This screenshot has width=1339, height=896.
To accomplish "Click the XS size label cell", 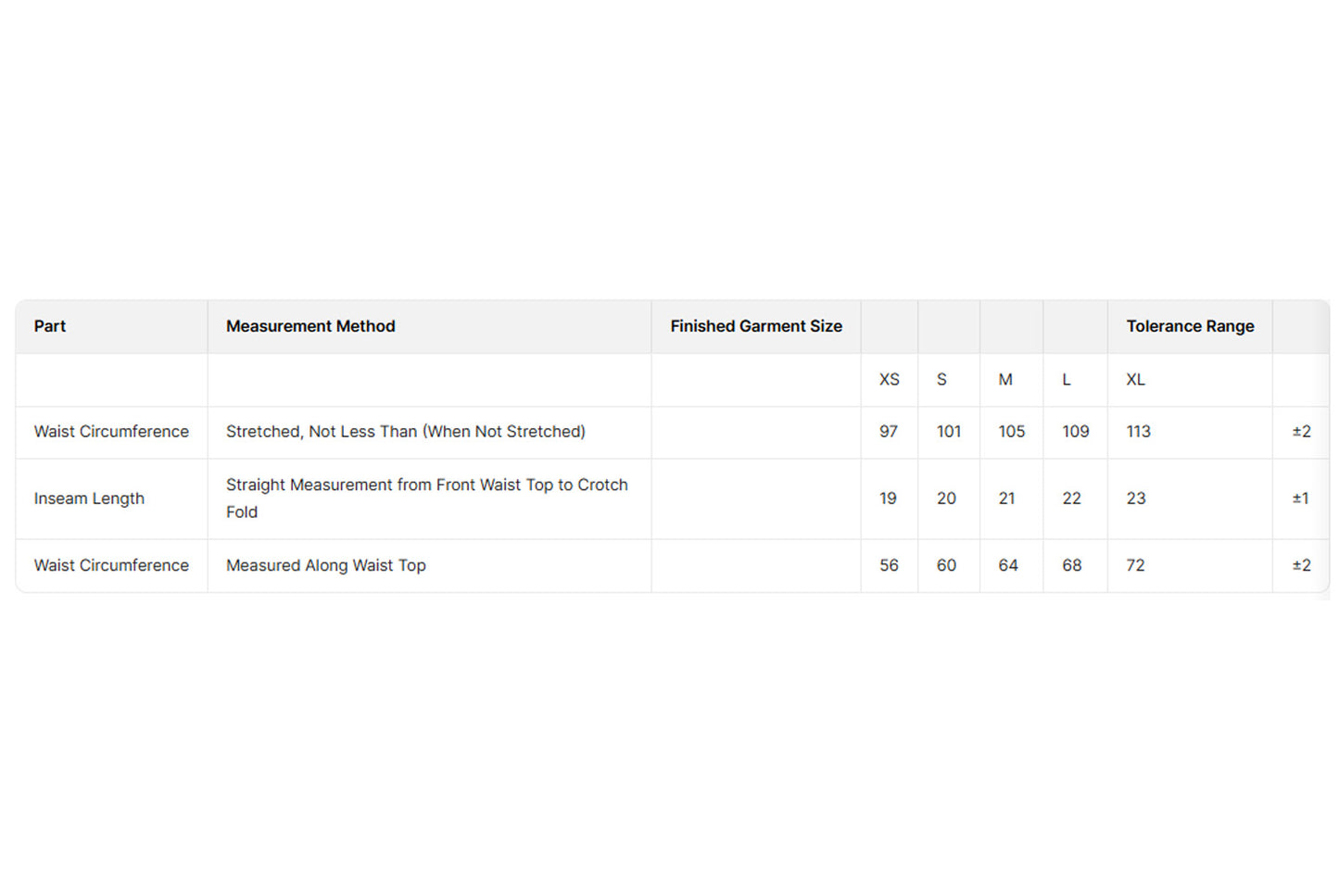I will pyautogui.click(x=889, y=380).
